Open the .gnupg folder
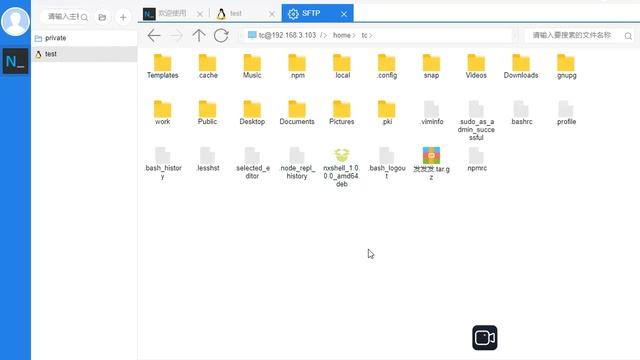The height and width of the screenshot is (360, 640). click(566, 67)
